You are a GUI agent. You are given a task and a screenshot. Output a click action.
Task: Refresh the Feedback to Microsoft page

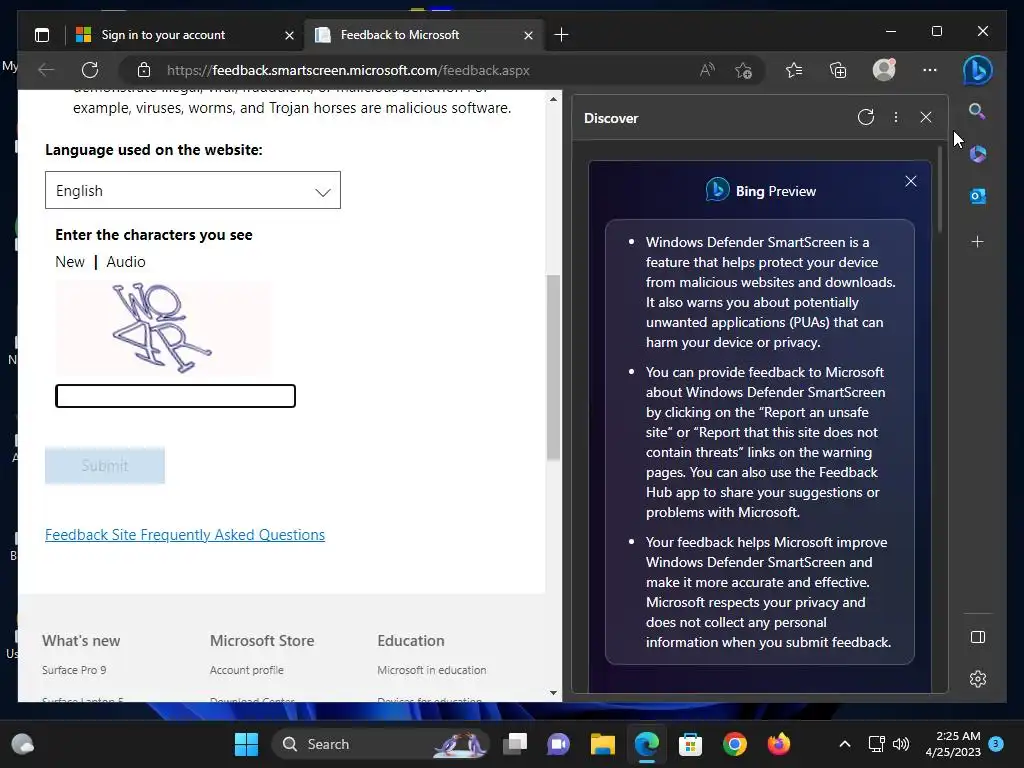coord(90,70)
